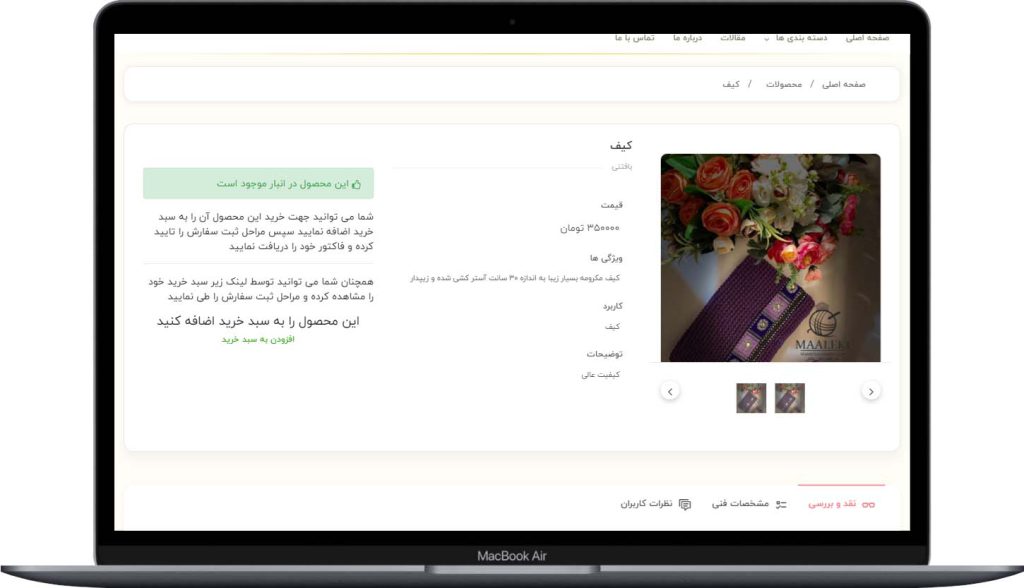The width and height of the screenshot is (1024, 588).
Task: Click the chat bubble icon beside نظرات کاربران
Action: point(685,505)
